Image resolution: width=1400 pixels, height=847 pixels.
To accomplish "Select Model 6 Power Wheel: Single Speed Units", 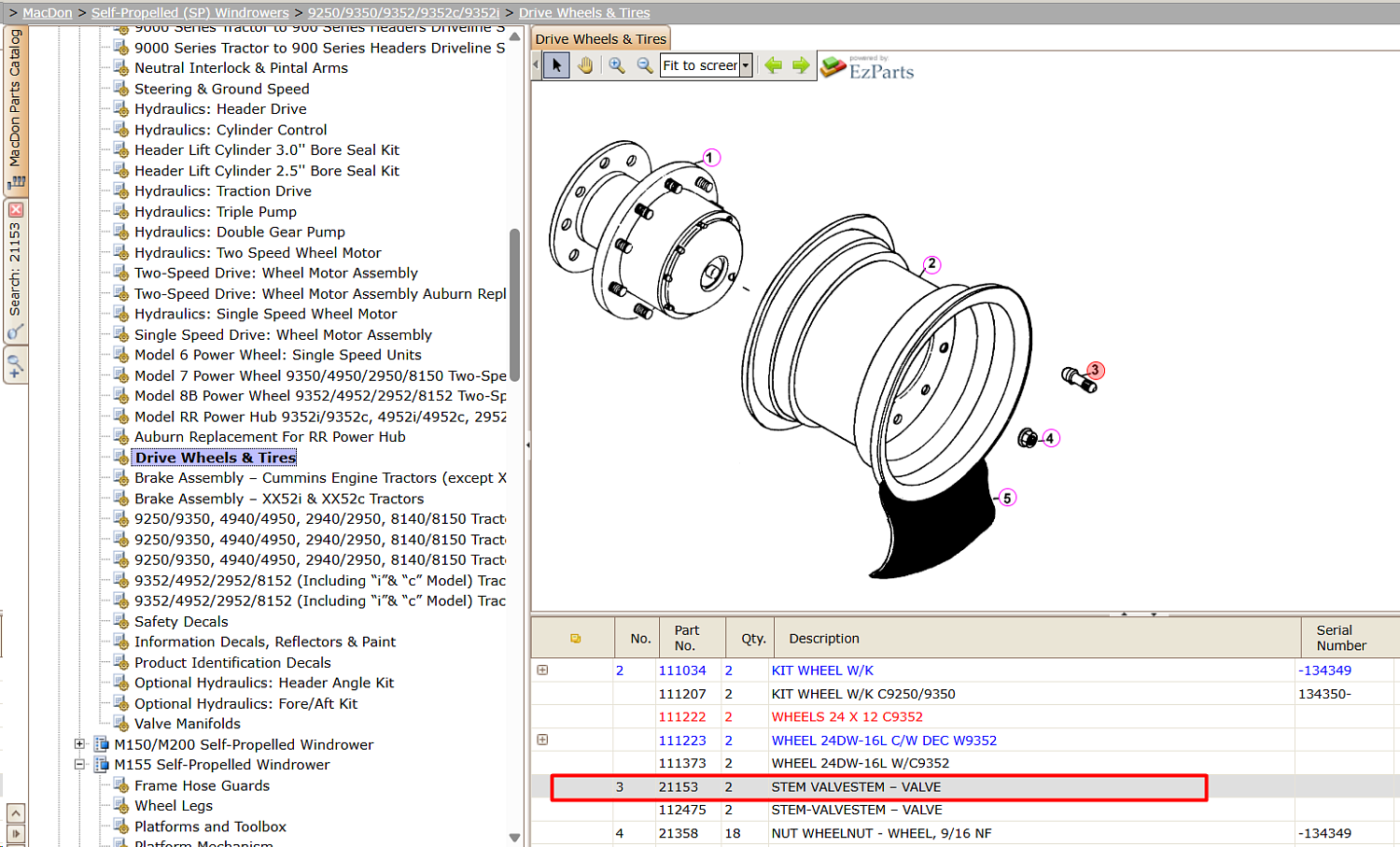I will pos(278,355).
